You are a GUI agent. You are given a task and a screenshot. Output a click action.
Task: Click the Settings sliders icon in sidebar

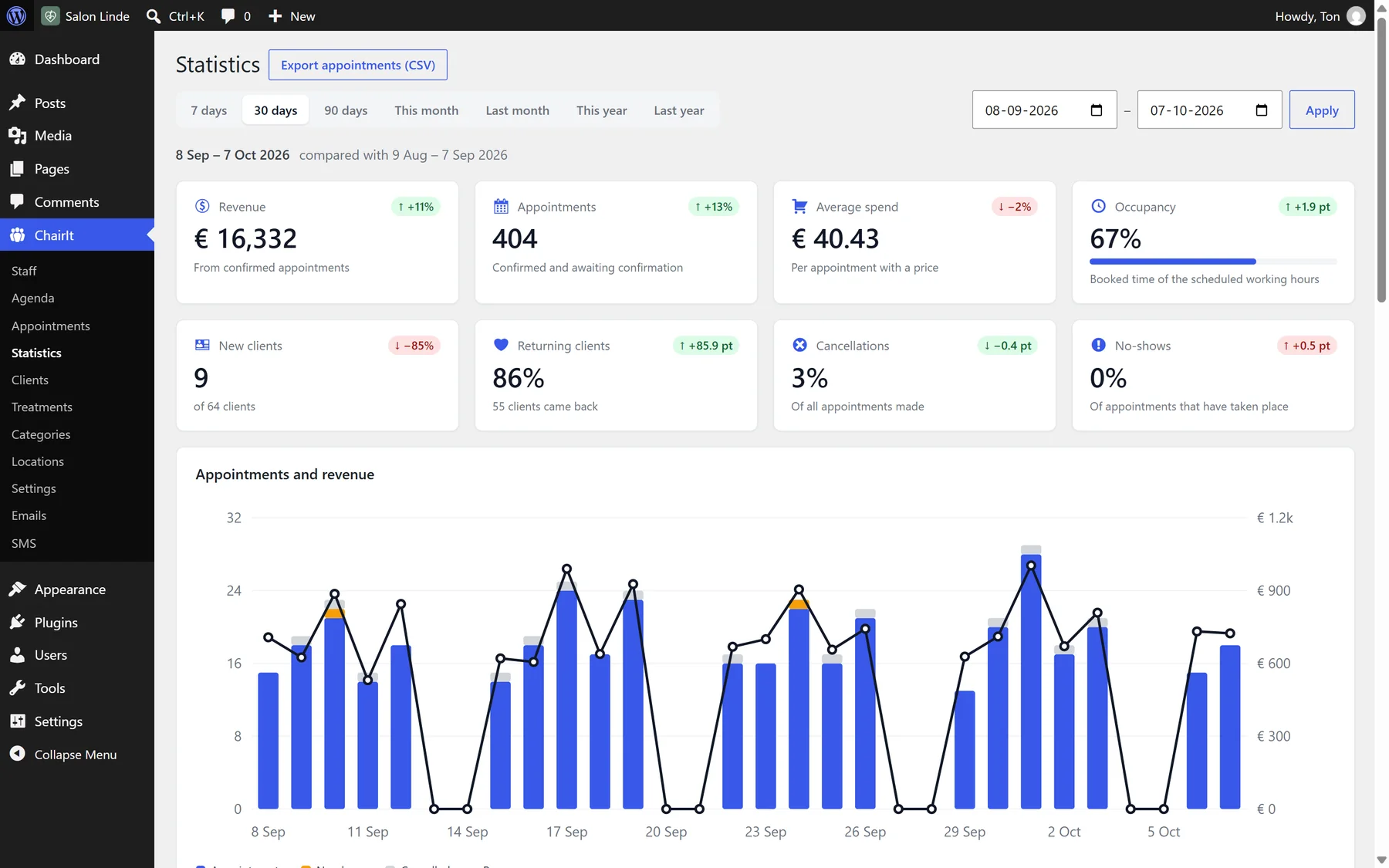pos(17,721)
